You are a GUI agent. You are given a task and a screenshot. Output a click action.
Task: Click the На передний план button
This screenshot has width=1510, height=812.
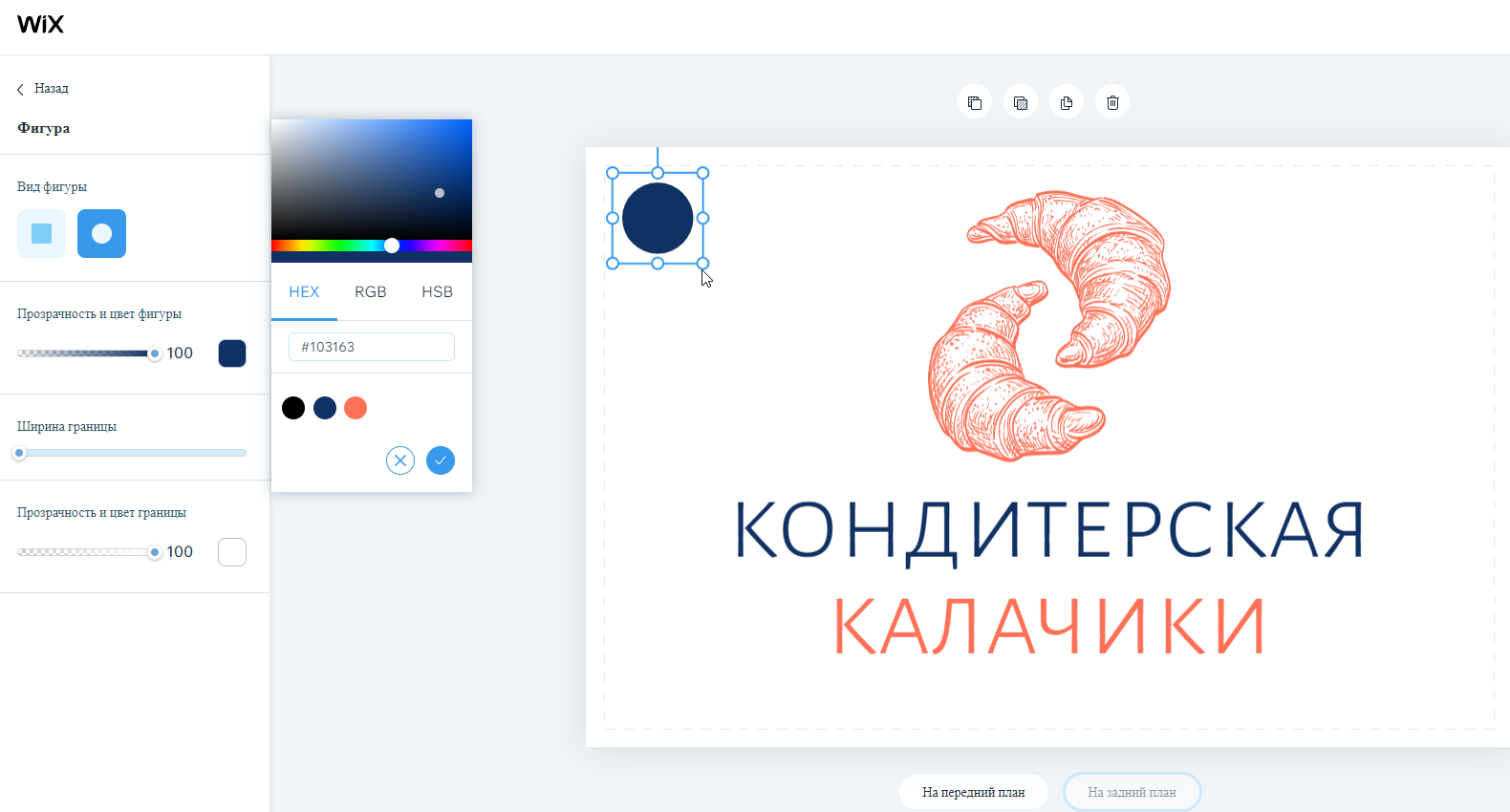(x=974, y=792)
